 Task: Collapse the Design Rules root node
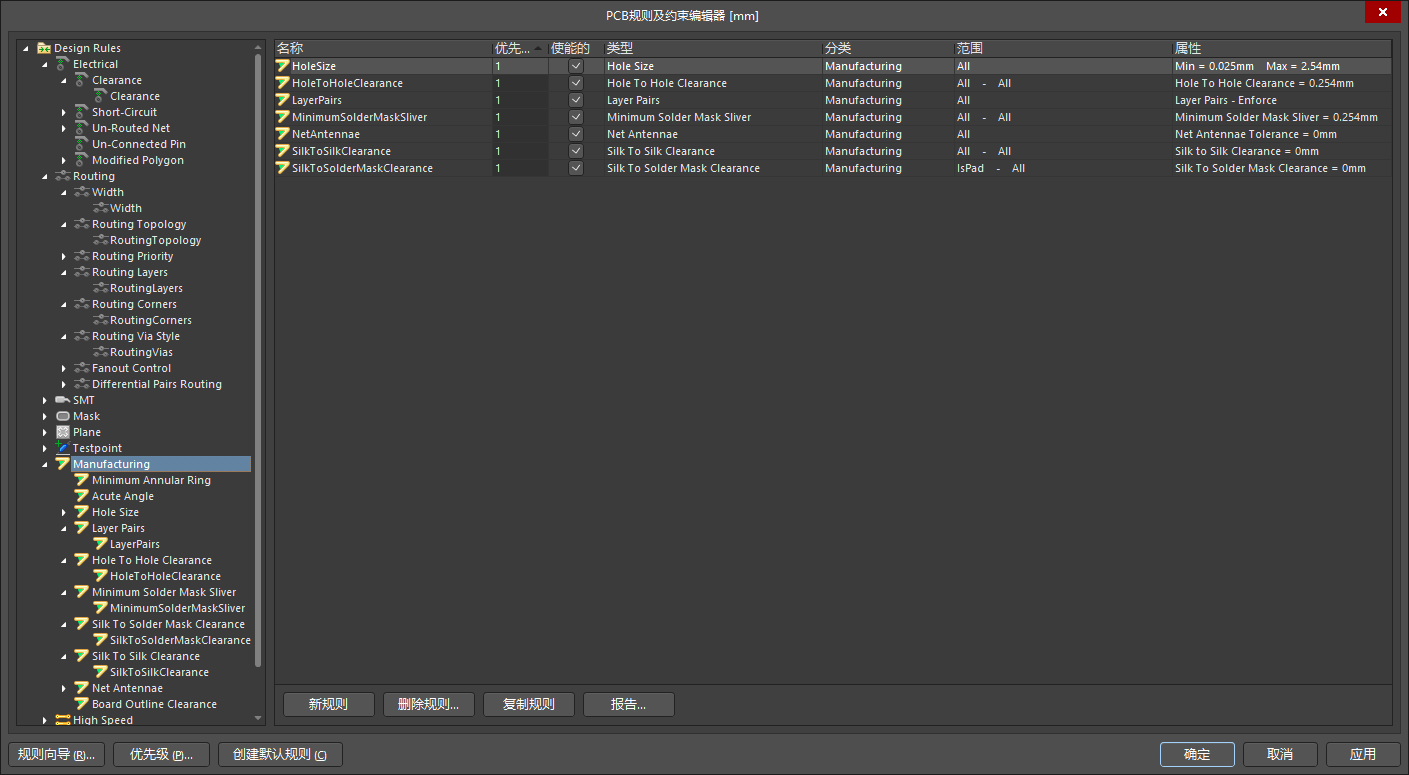(x=26, y=48)
